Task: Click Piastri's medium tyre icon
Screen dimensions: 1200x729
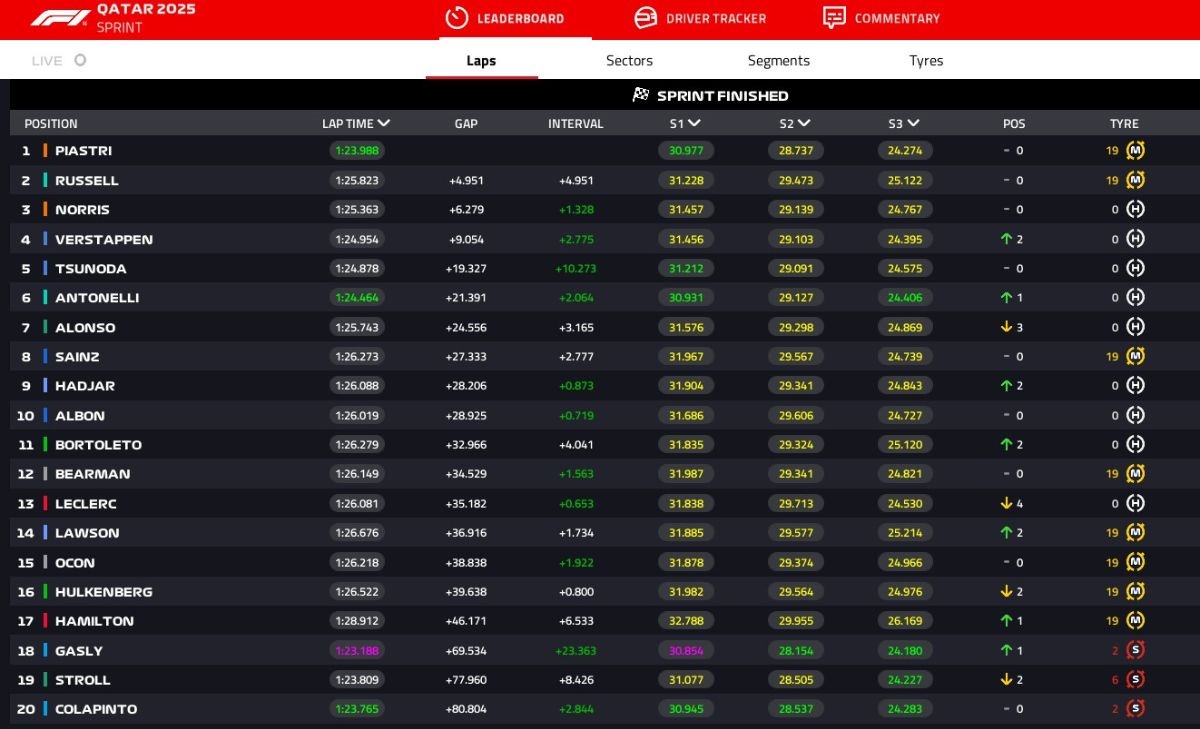Action: pyautogui.click(x=1135, y=151)
